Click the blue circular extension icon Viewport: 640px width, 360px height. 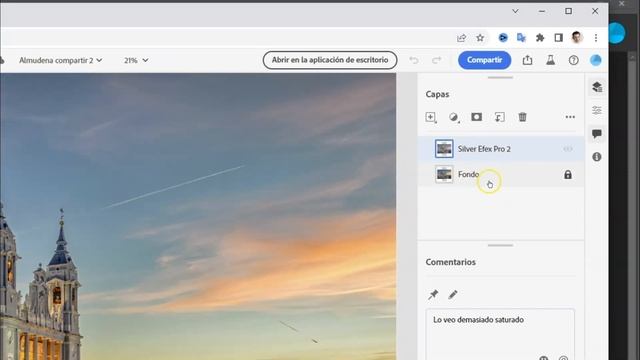pos(503,38)
